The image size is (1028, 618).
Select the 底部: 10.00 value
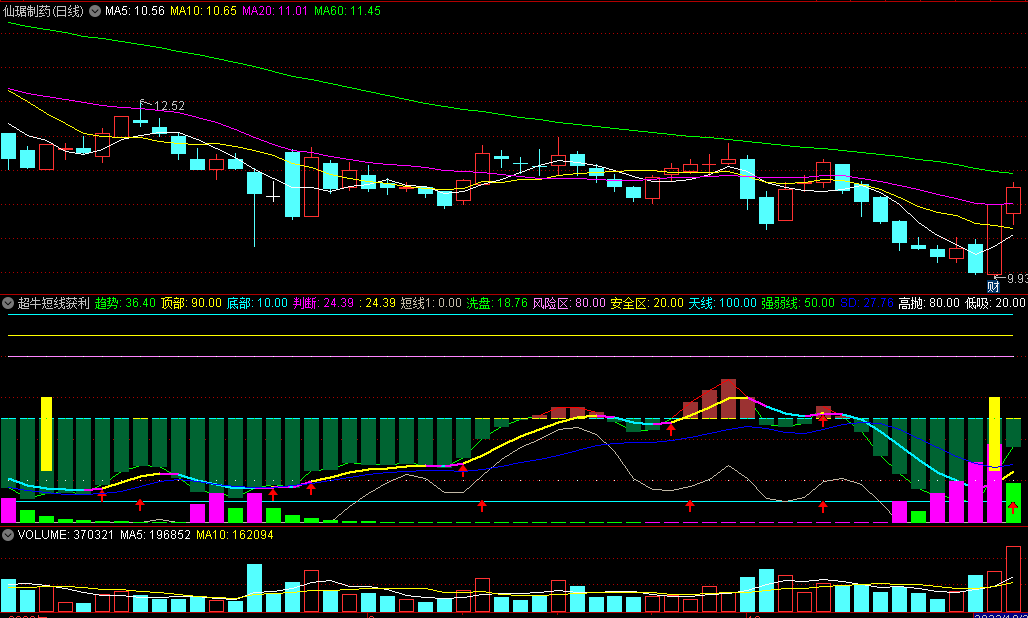click(x=258, y=303)
